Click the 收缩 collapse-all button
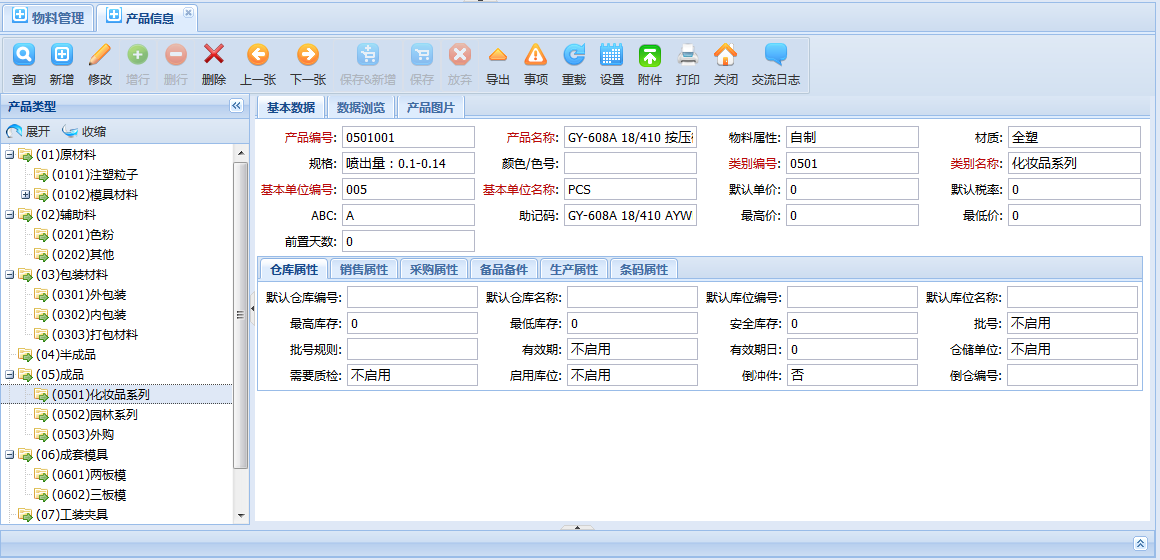The image size is (1160, 560). pyautogui.click(x=84, y=131)
